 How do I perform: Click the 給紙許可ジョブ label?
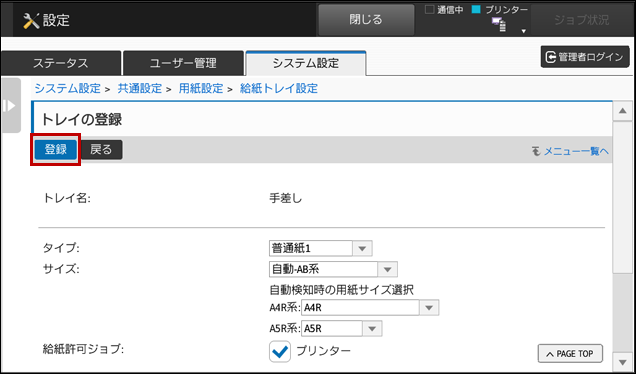83,349
